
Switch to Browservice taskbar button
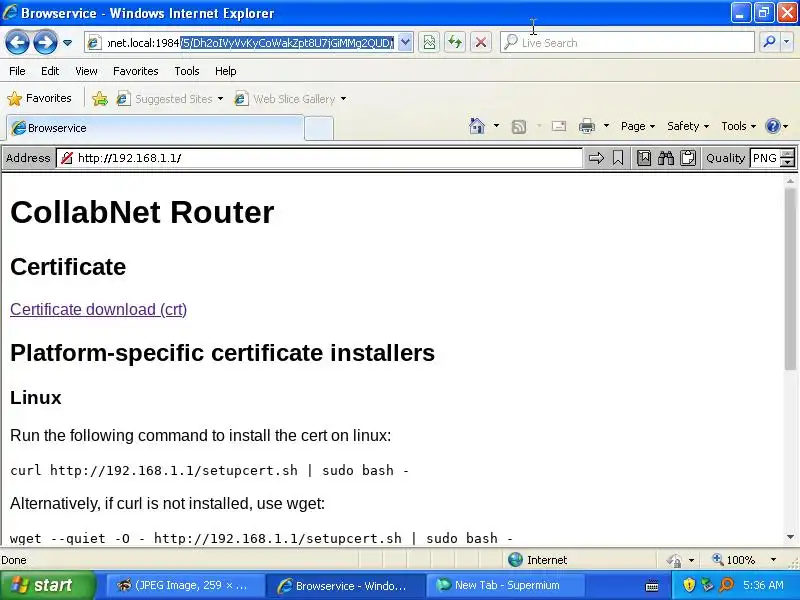click(x=345, y=586)
